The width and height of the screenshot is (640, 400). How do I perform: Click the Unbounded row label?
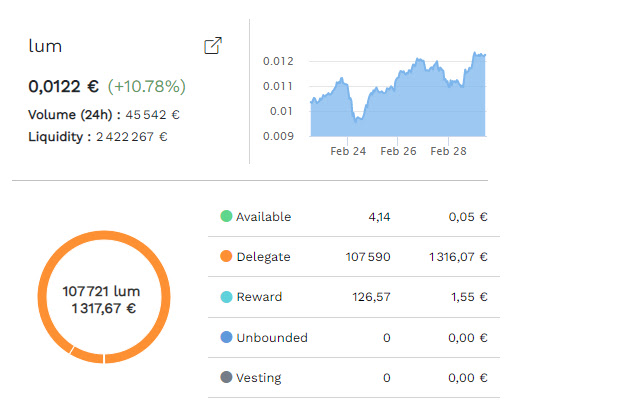click(272, 338)
